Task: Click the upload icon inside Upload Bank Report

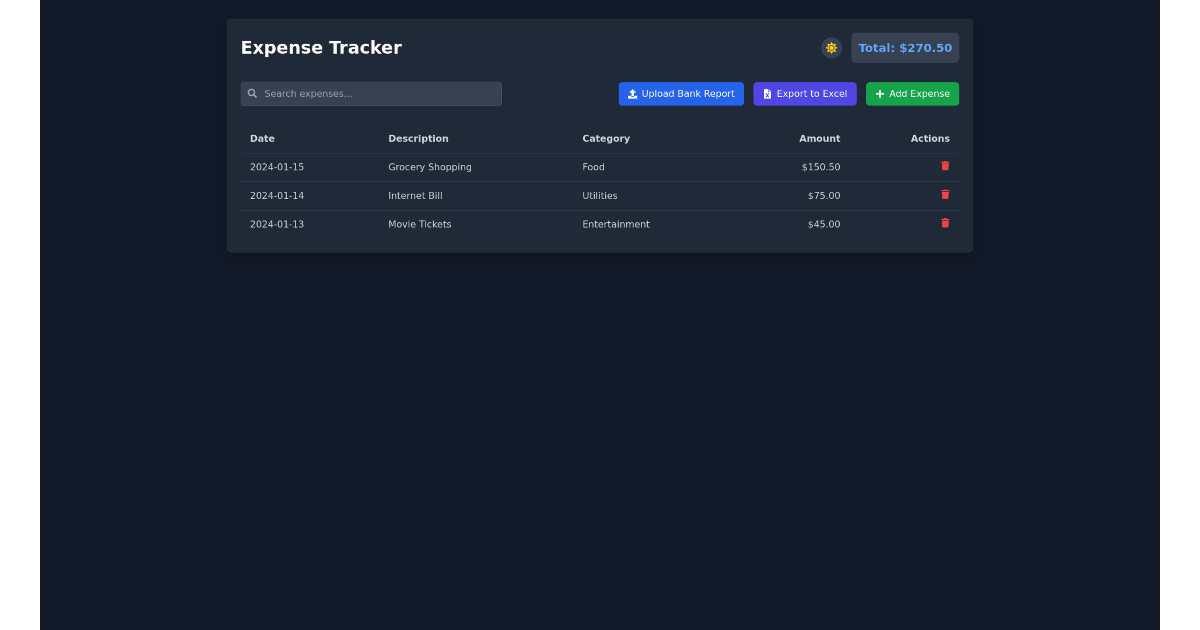Action: (x=633, y=93)
